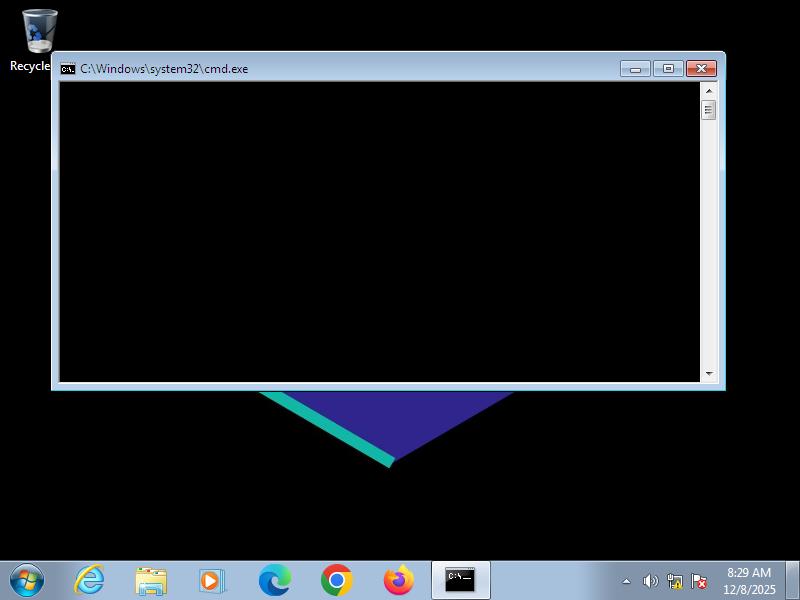The image size is (800, 600).
Task: Show hidden system tray icons
Action: coord(627,581)
